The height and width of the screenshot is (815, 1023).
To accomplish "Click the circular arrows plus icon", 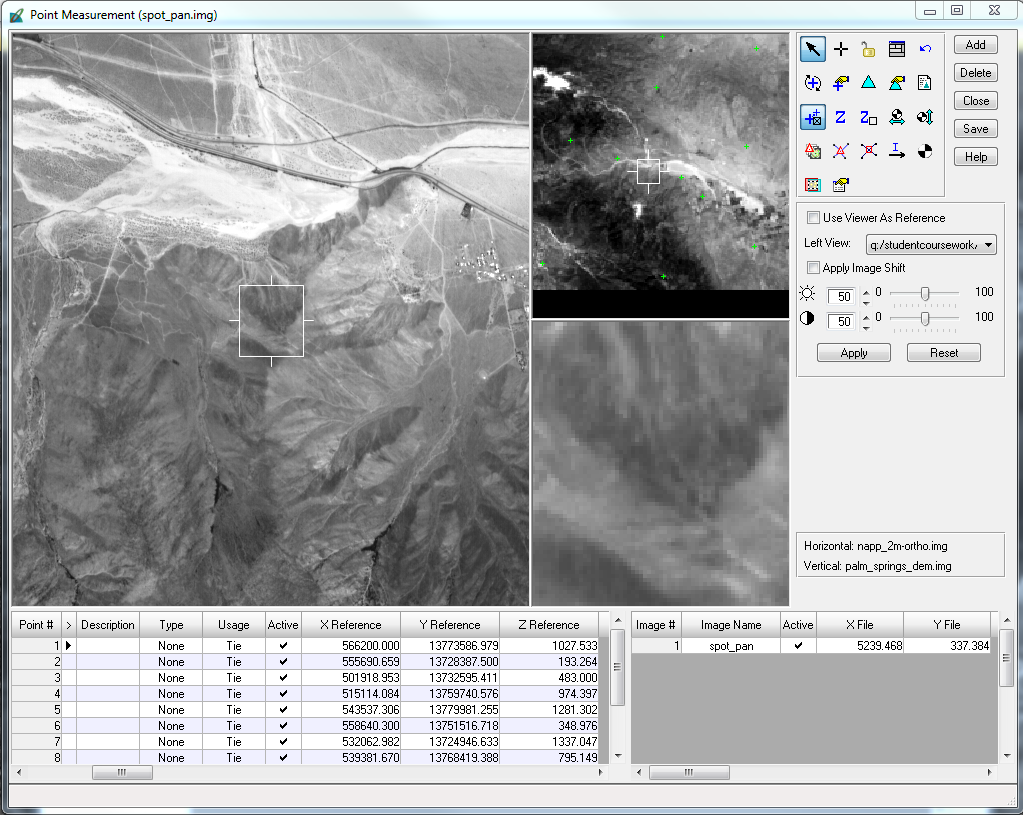I will (x=812, y=83).
